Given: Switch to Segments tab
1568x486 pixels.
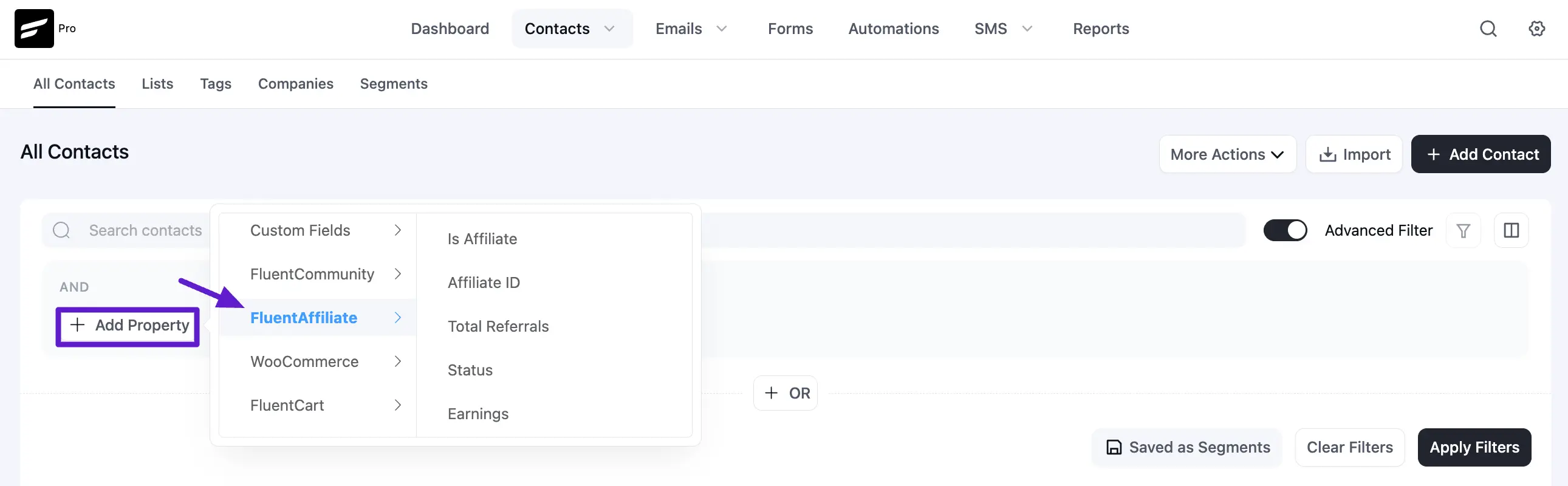Looking at the screenshot, I should click(x=394, y=84).
